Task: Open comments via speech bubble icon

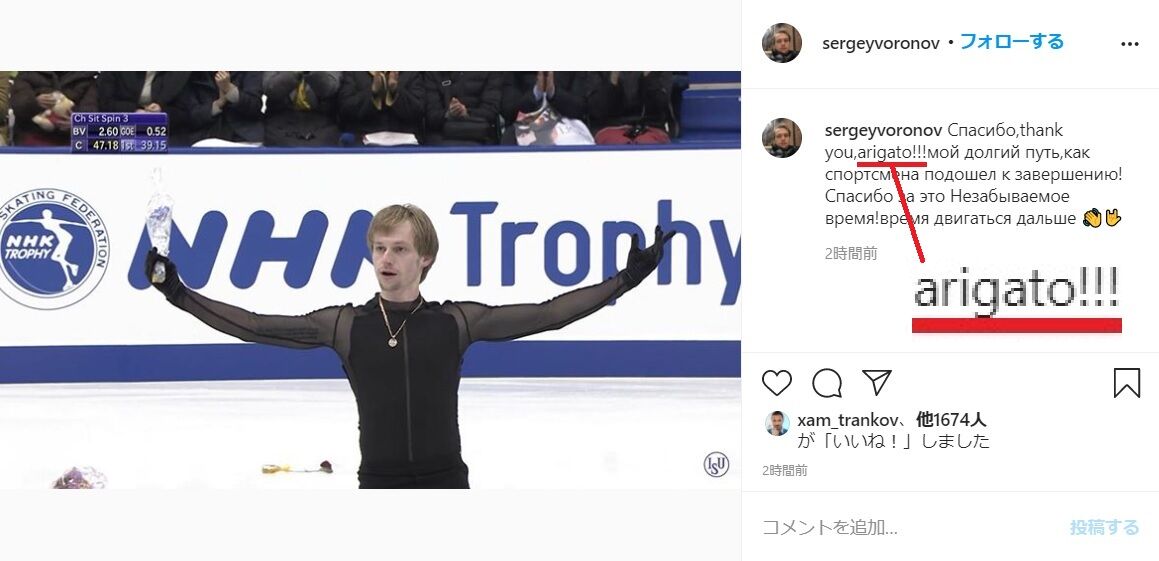Action: point(826,383)
